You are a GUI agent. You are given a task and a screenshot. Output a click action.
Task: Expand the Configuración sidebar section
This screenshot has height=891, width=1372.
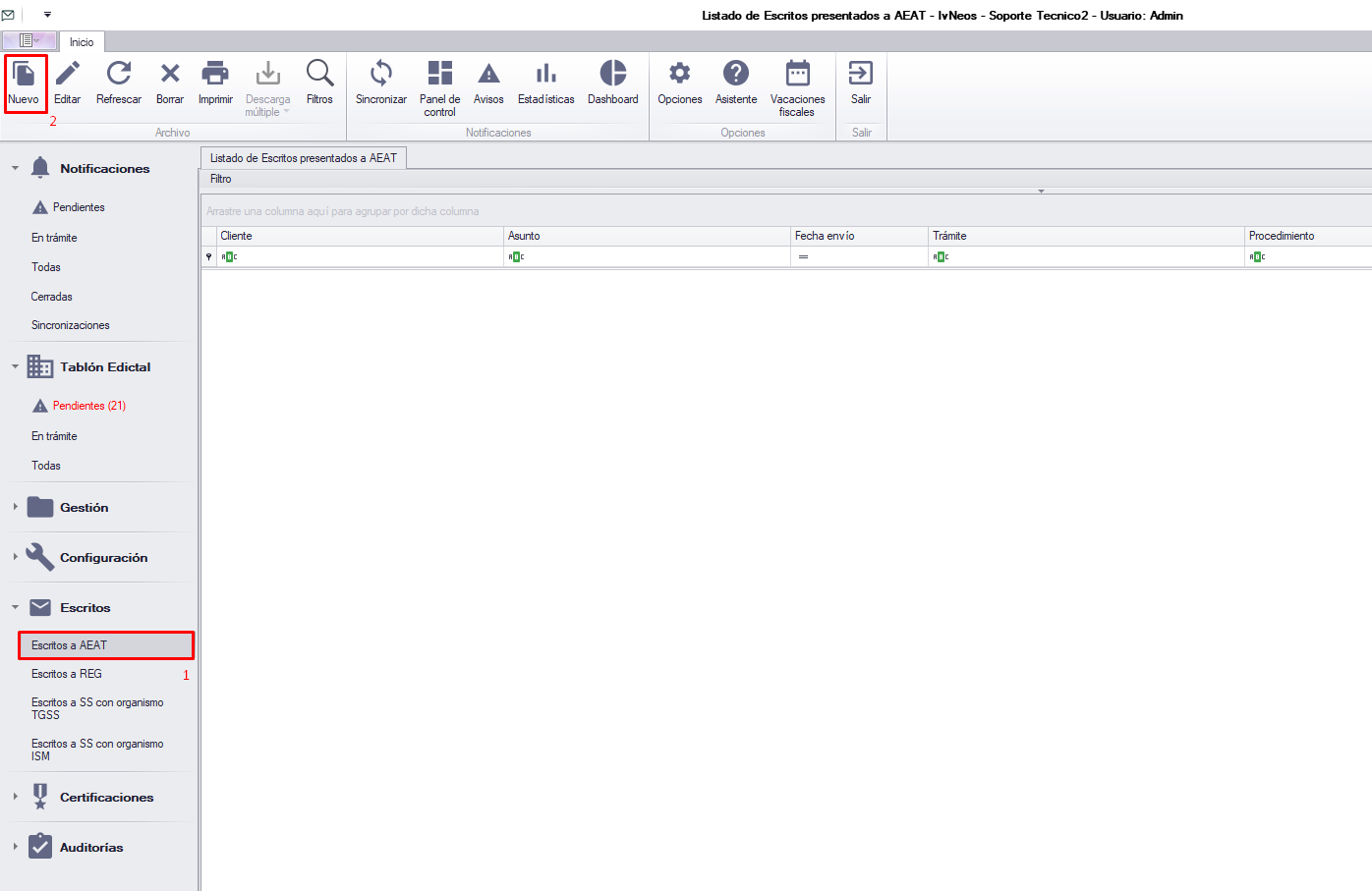coord(16,557)
